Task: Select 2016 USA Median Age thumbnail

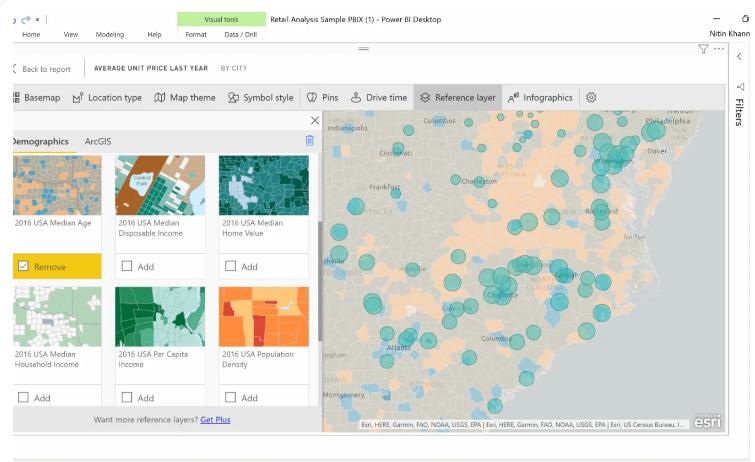Action: [57, 185]
